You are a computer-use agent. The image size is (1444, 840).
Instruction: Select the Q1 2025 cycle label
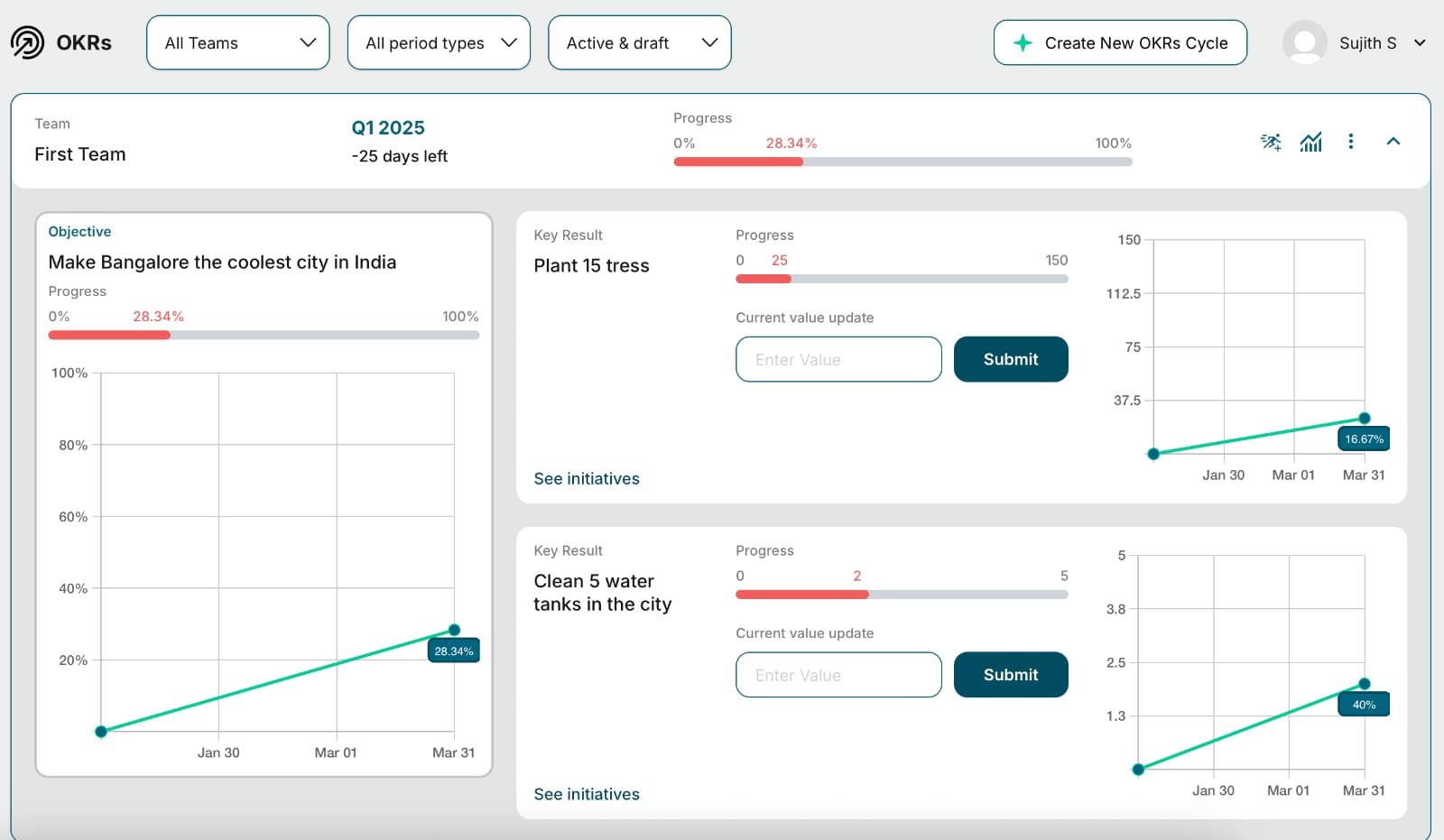388,127
